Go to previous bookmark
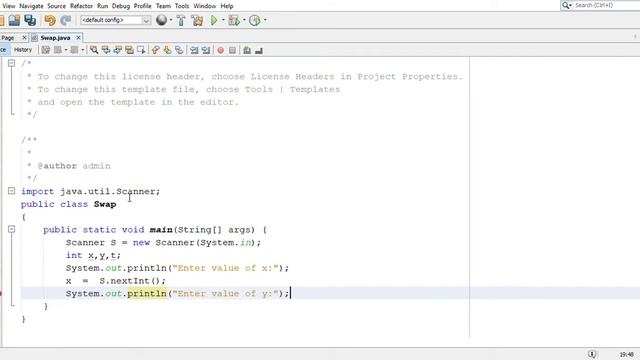640x360 pixels. [156, 50]
